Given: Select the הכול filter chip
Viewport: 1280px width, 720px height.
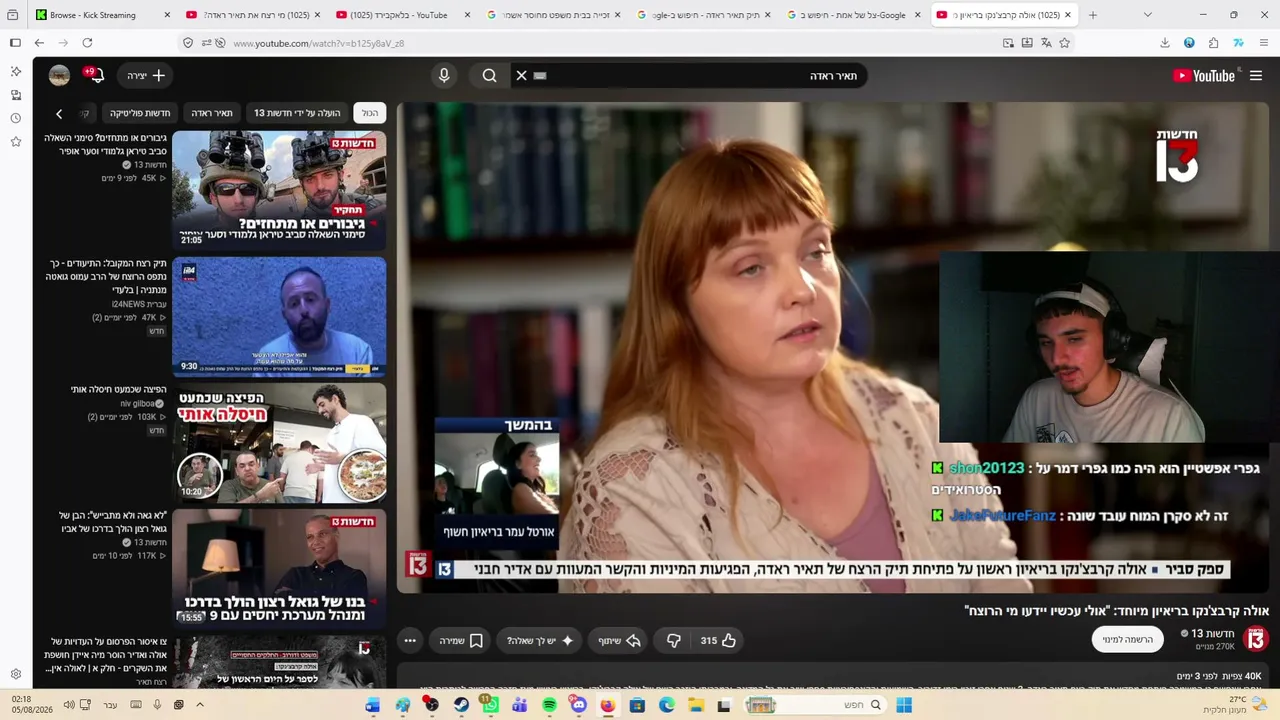Looking at the screenshot, I should pyautogui.click(x=370, y=113).
